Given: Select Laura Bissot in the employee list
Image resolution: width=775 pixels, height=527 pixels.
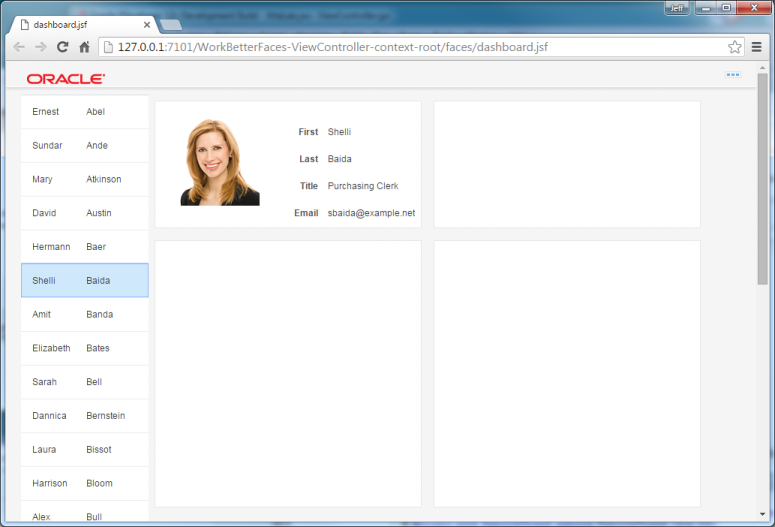Looking at the screenshot, I should tap(85, 449).
